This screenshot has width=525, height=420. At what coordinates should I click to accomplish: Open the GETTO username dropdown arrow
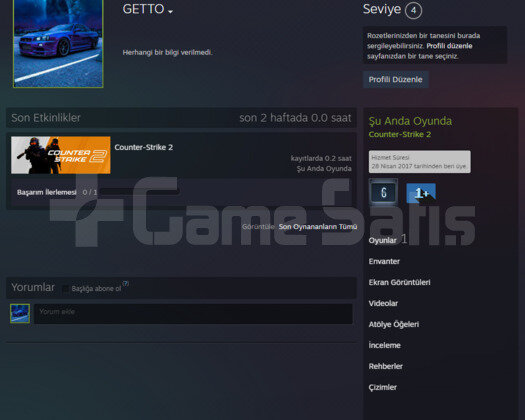coord(170,12)
